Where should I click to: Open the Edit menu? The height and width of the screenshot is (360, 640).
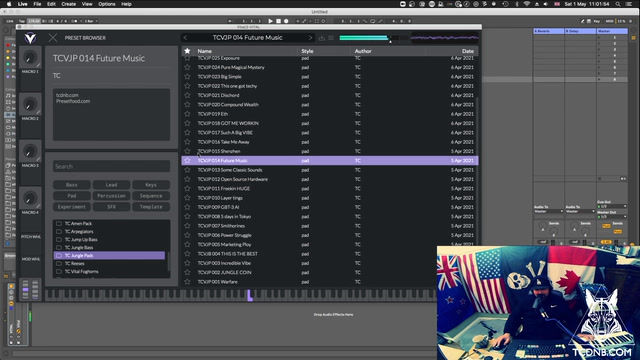coord(51,4)
